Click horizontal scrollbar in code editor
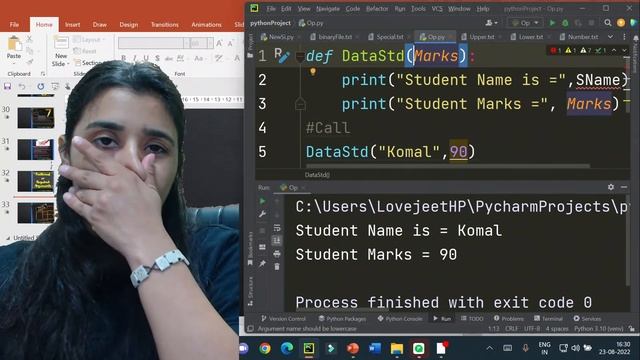The width and height of the screenshot is (640, 360). click(448, 166)
